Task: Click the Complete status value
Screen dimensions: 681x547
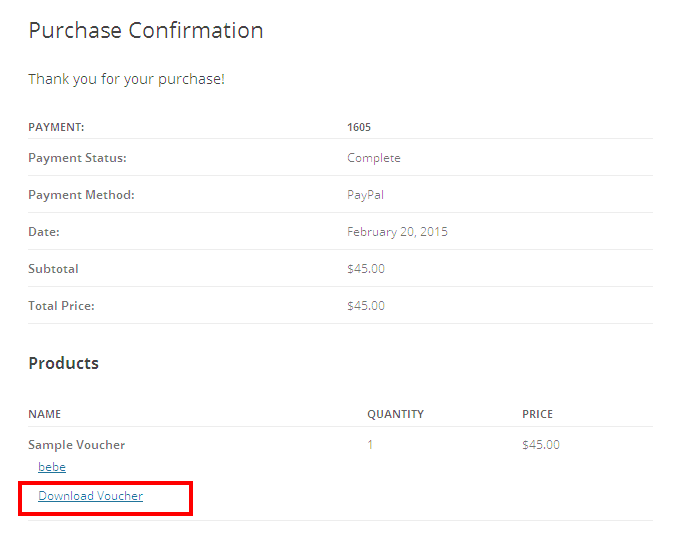Action: (374, 158)
